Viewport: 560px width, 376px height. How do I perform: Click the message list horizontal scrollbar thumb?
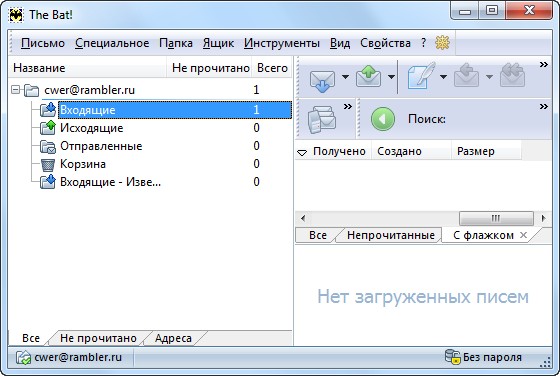[x=496, y=218]
